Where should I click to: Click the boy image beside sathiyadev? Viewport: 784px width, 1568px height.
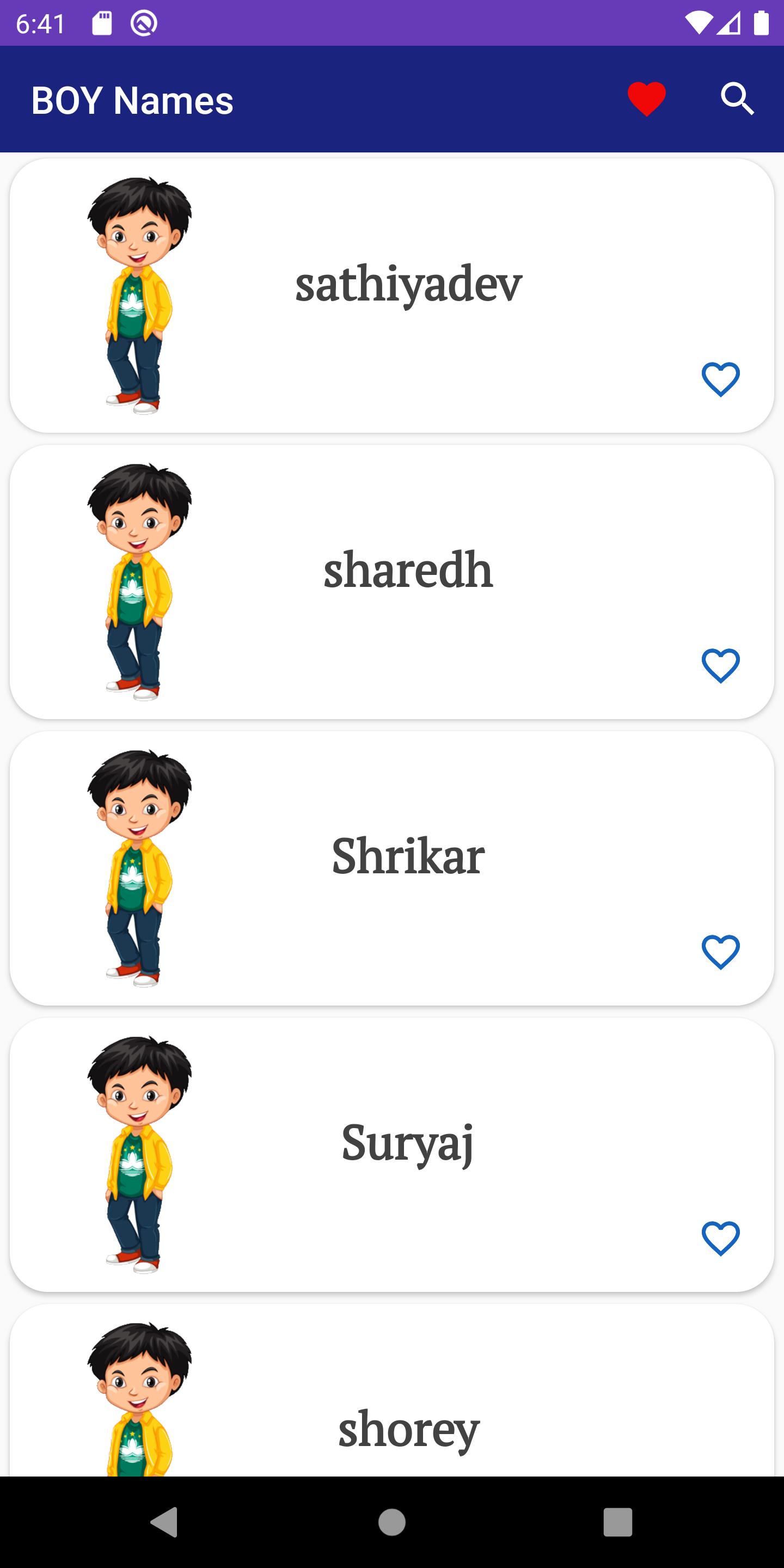139,295
